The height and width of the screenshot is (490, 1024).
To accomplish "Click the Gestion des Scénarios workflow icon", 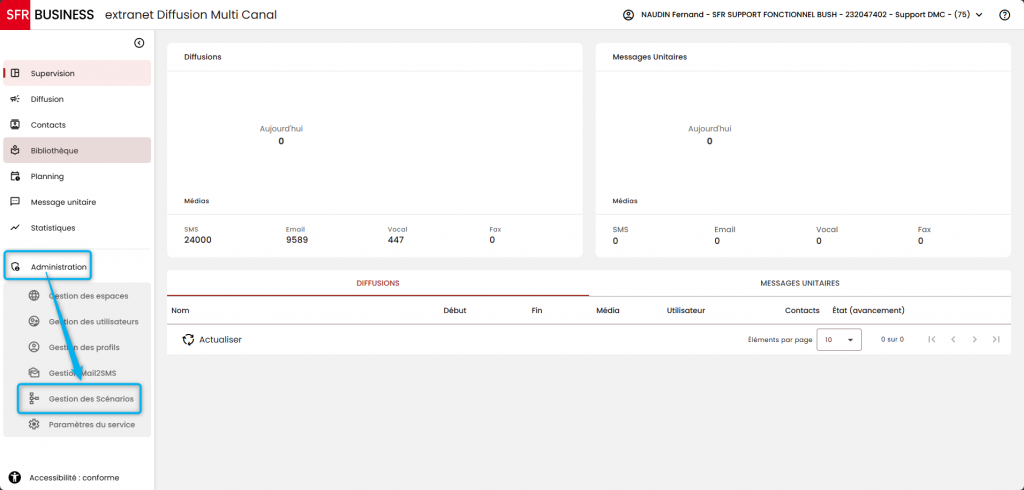I will (x=34, y=399).
